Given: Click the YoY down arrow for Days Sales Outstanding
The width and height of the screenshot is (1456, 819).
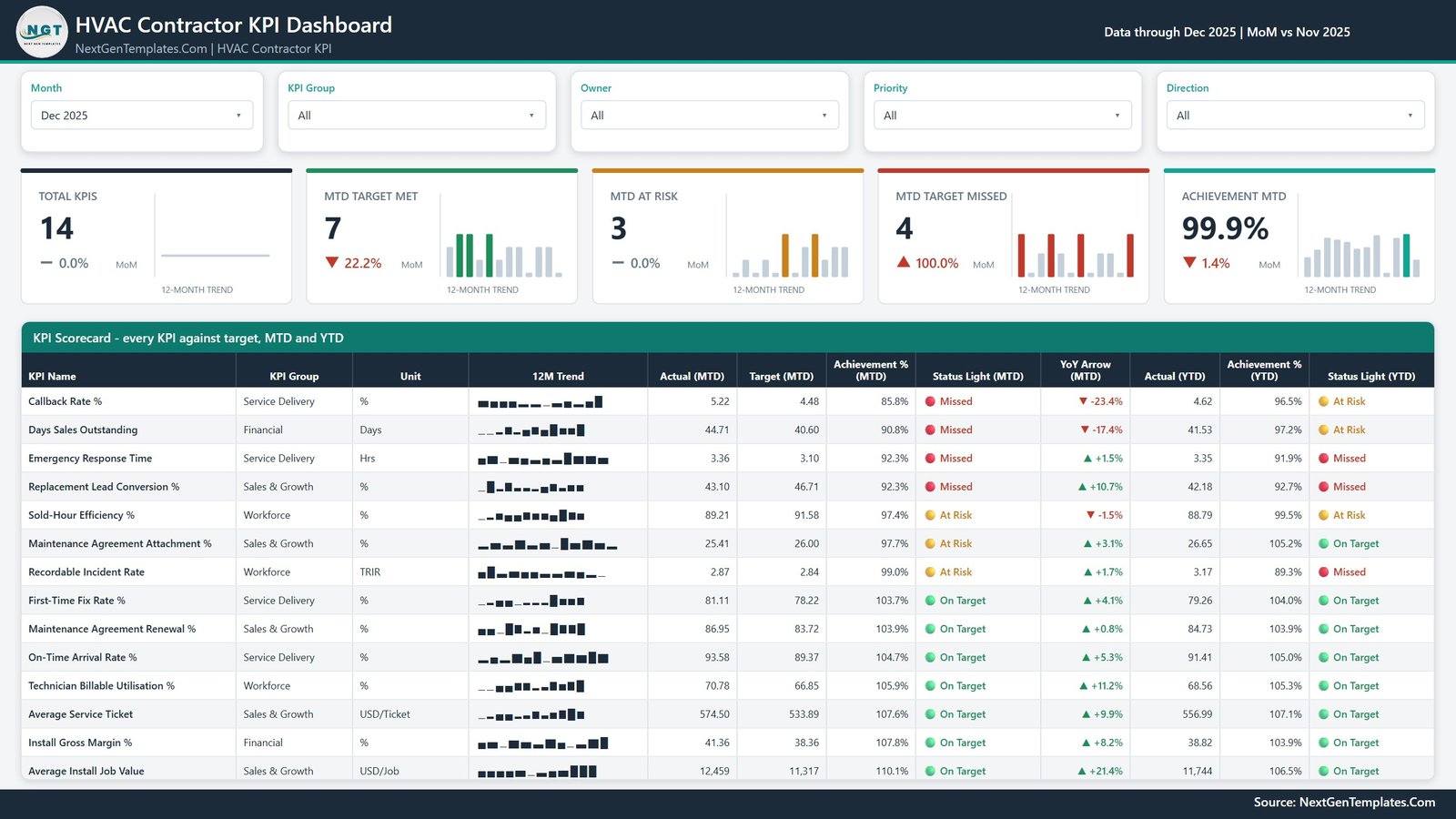Looking at the screenshot, I should [x=1085, y=430].
